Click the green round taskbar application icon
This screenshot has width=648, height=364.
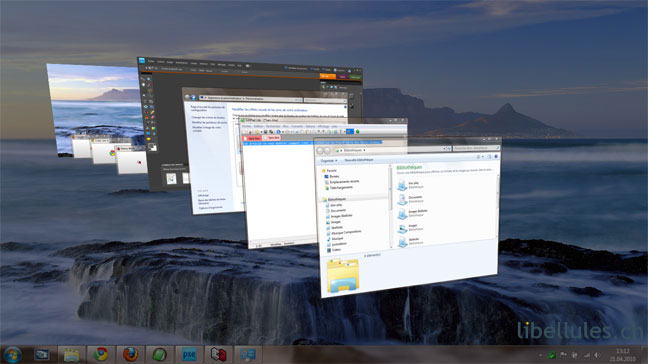[159, 354]
